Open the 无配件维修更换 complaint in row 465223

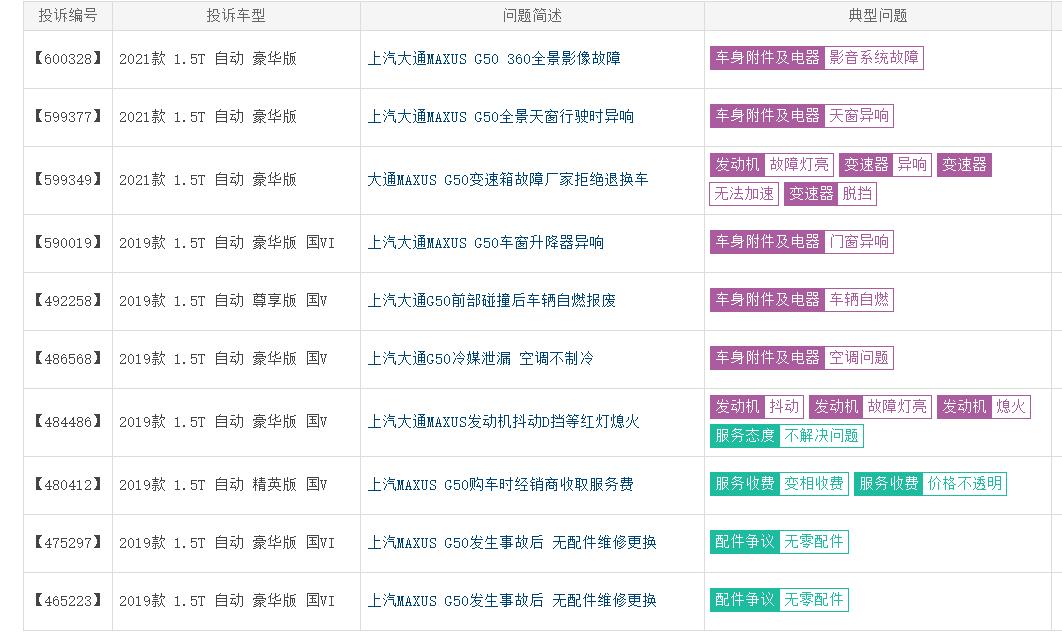coord(511,600)
